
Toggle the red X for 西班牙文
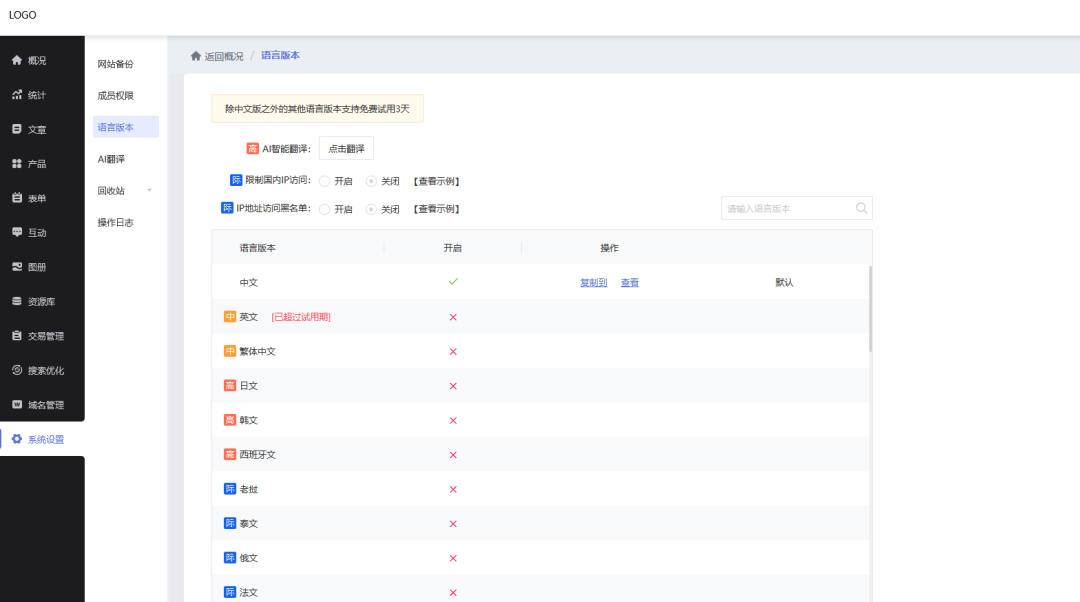coord(453,455)
